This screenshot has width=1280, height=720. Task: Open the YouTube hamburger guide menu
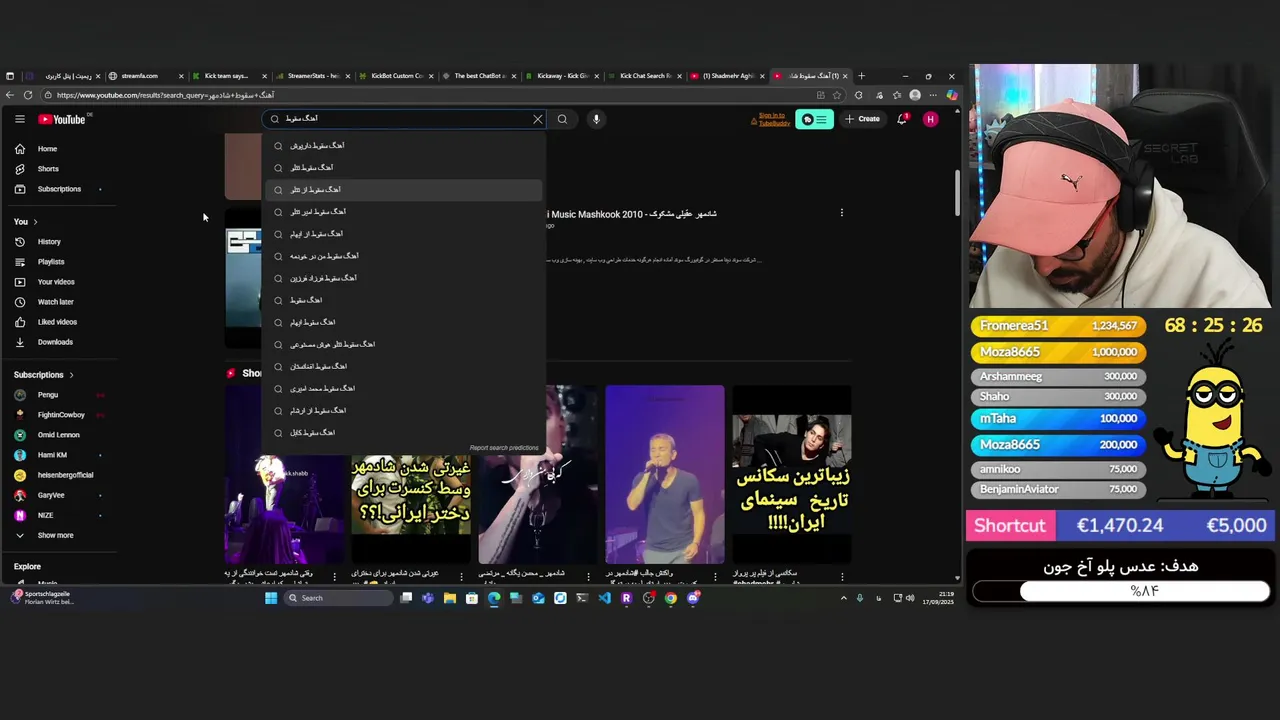19,119
